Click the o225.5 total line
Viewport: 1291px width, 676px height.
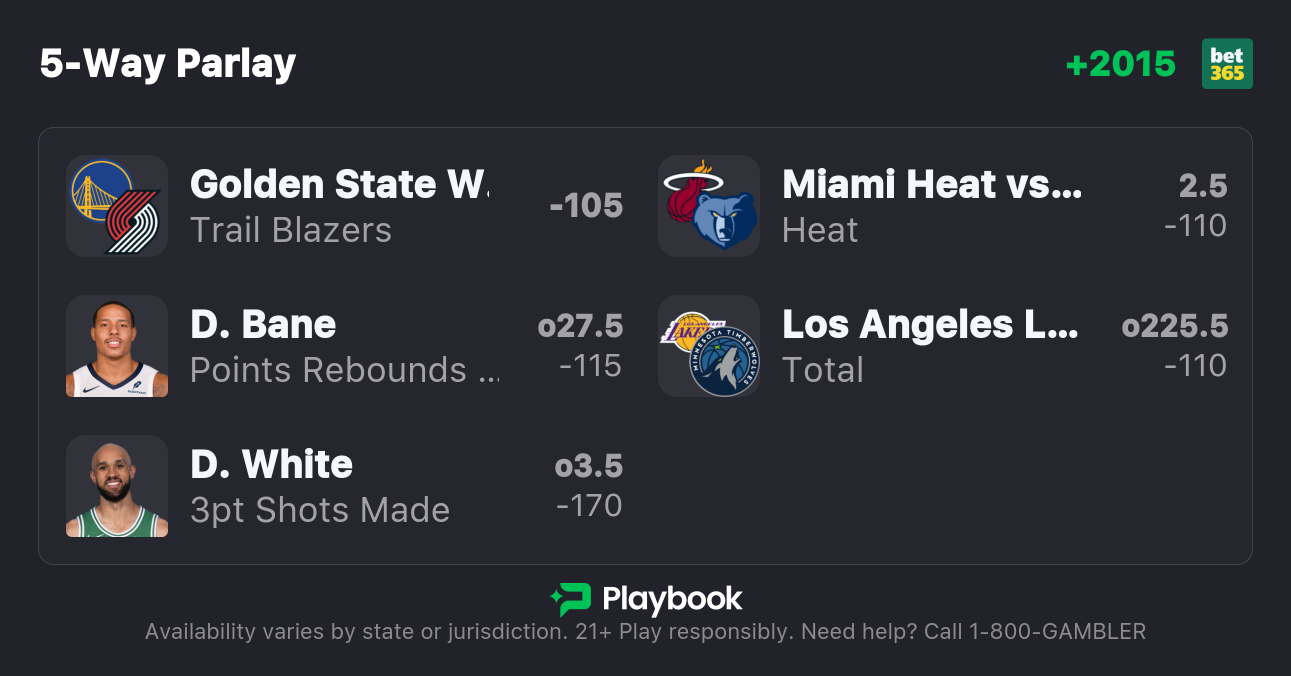click(1175, 326)
